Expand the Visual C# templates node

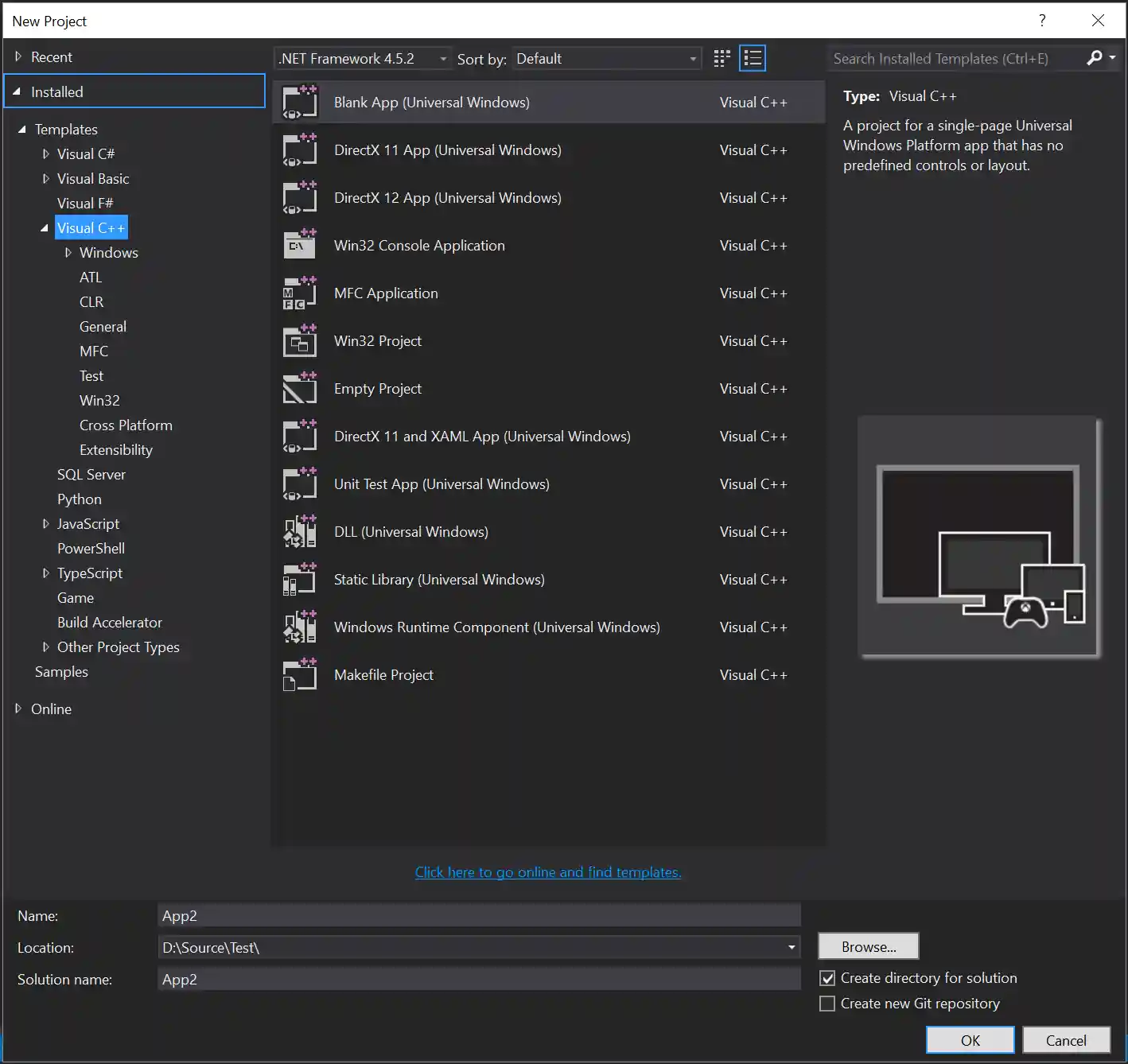[45, 153]
